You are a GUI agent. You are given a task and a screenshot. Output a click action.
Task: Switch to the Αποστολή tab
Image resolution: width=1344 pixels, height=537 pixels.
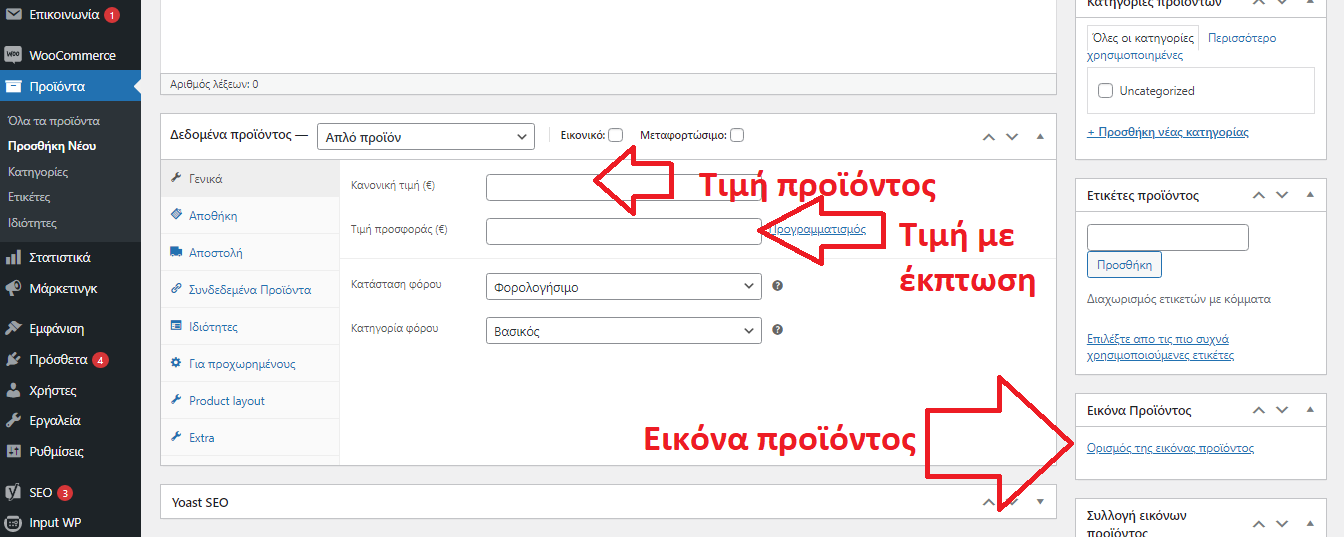tap(216, 253)
